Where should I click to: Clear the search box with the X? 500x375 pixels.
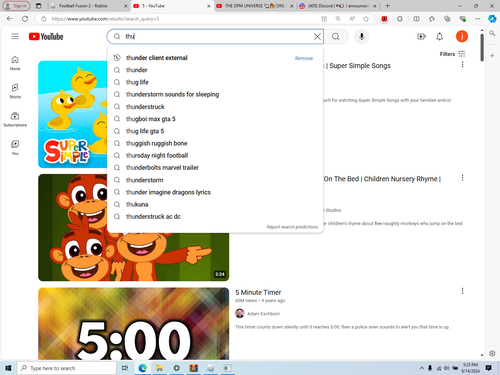317,36
